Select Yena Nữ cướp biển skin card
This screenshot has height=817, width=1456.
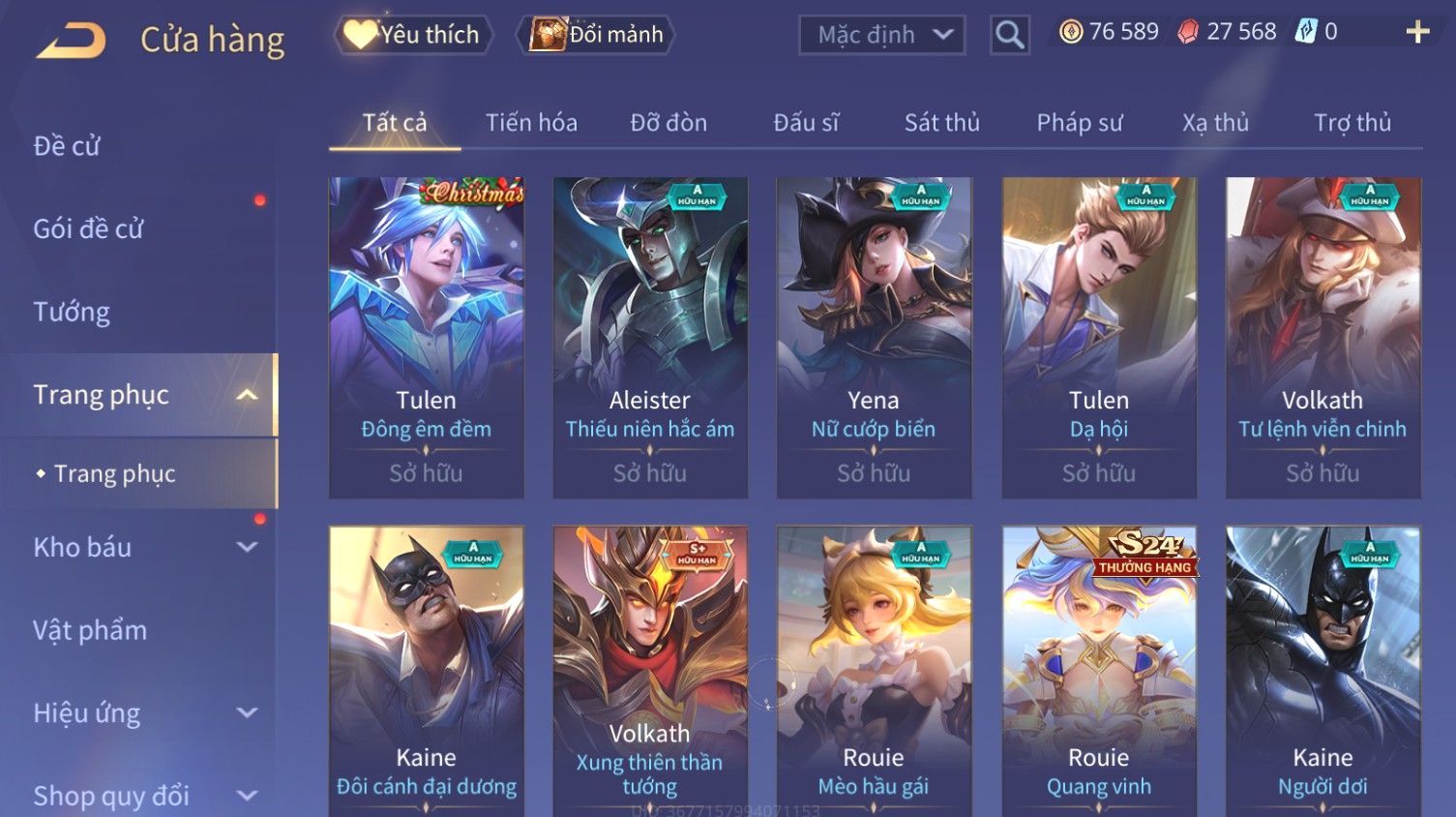tap(874, 338)
